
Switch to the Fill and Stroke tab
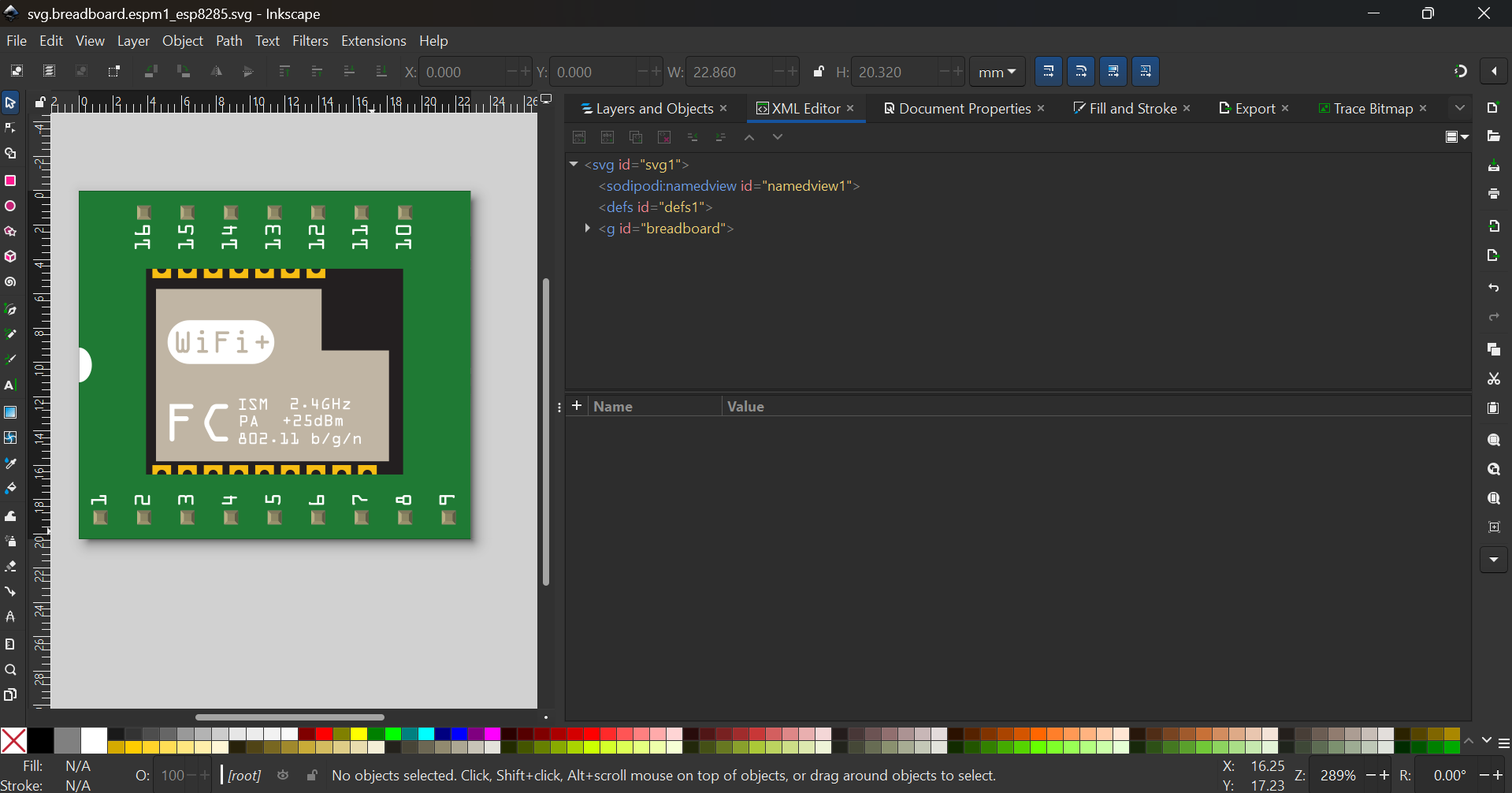tap(1132, 109)
